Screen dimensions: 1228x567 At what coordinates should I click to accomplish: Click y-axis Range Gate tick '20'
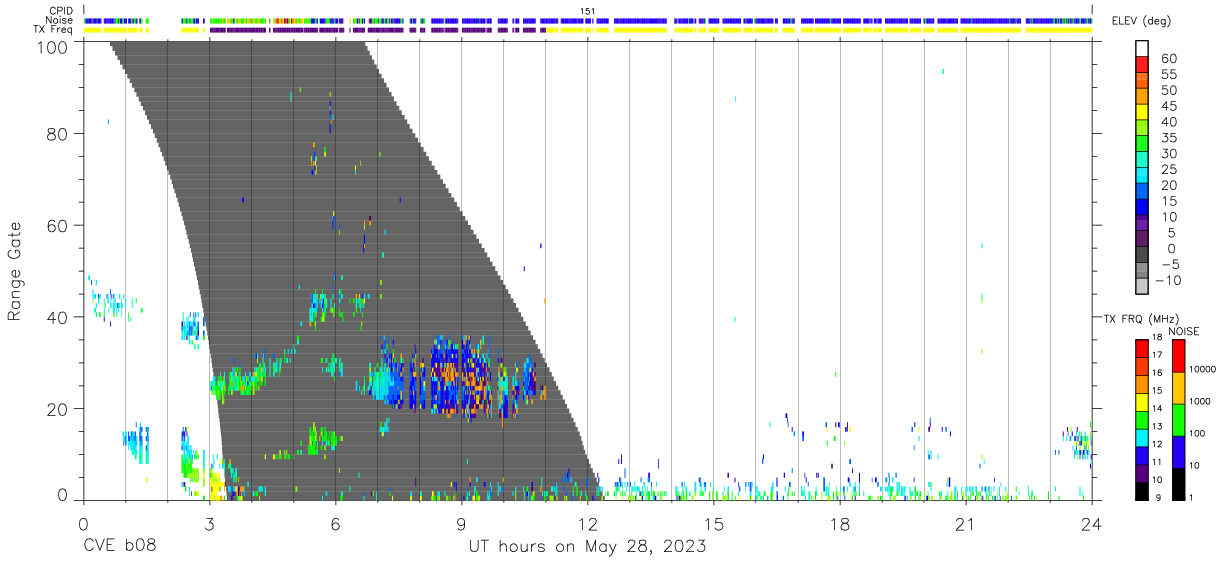click(57, 409)
